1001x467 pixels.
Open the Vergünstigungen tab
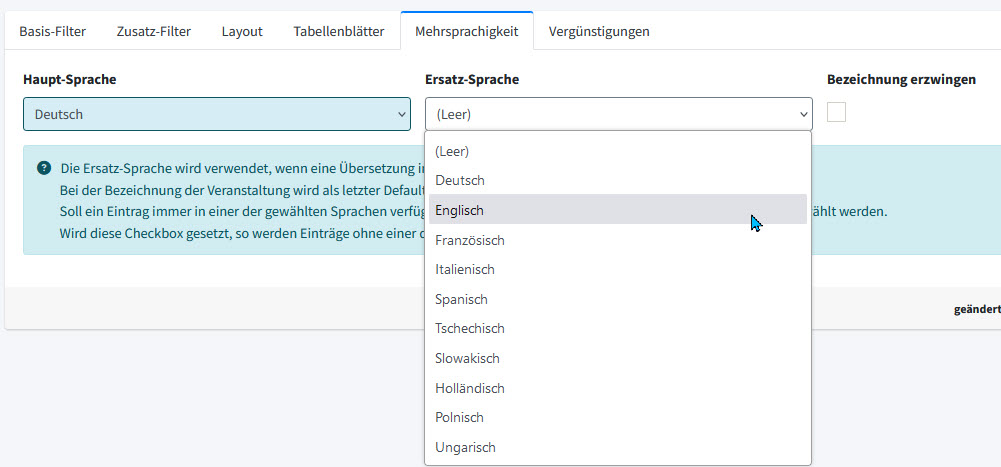(x=599, y=31)
